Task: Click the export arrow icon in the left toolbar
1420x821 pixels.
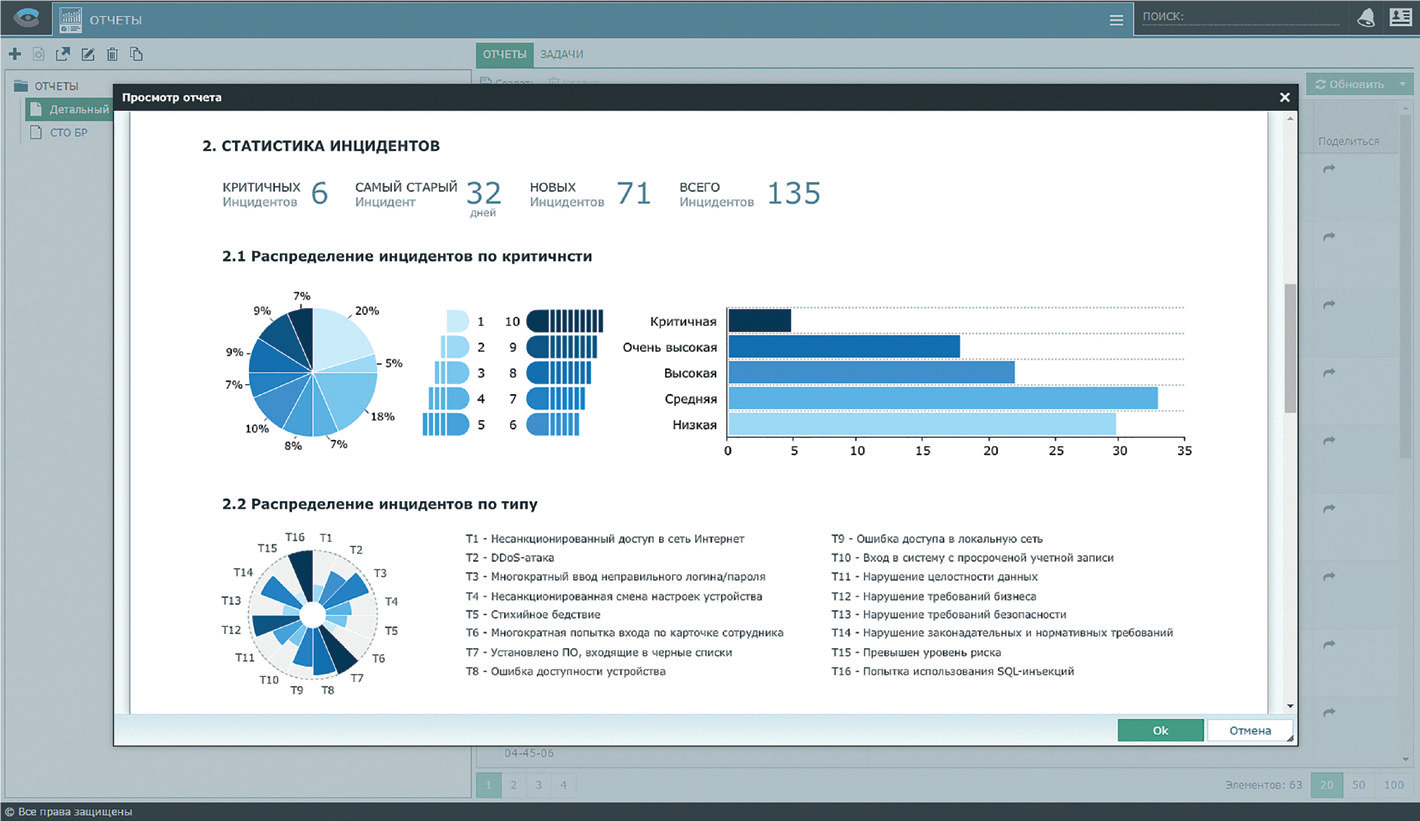Action: 62,54
